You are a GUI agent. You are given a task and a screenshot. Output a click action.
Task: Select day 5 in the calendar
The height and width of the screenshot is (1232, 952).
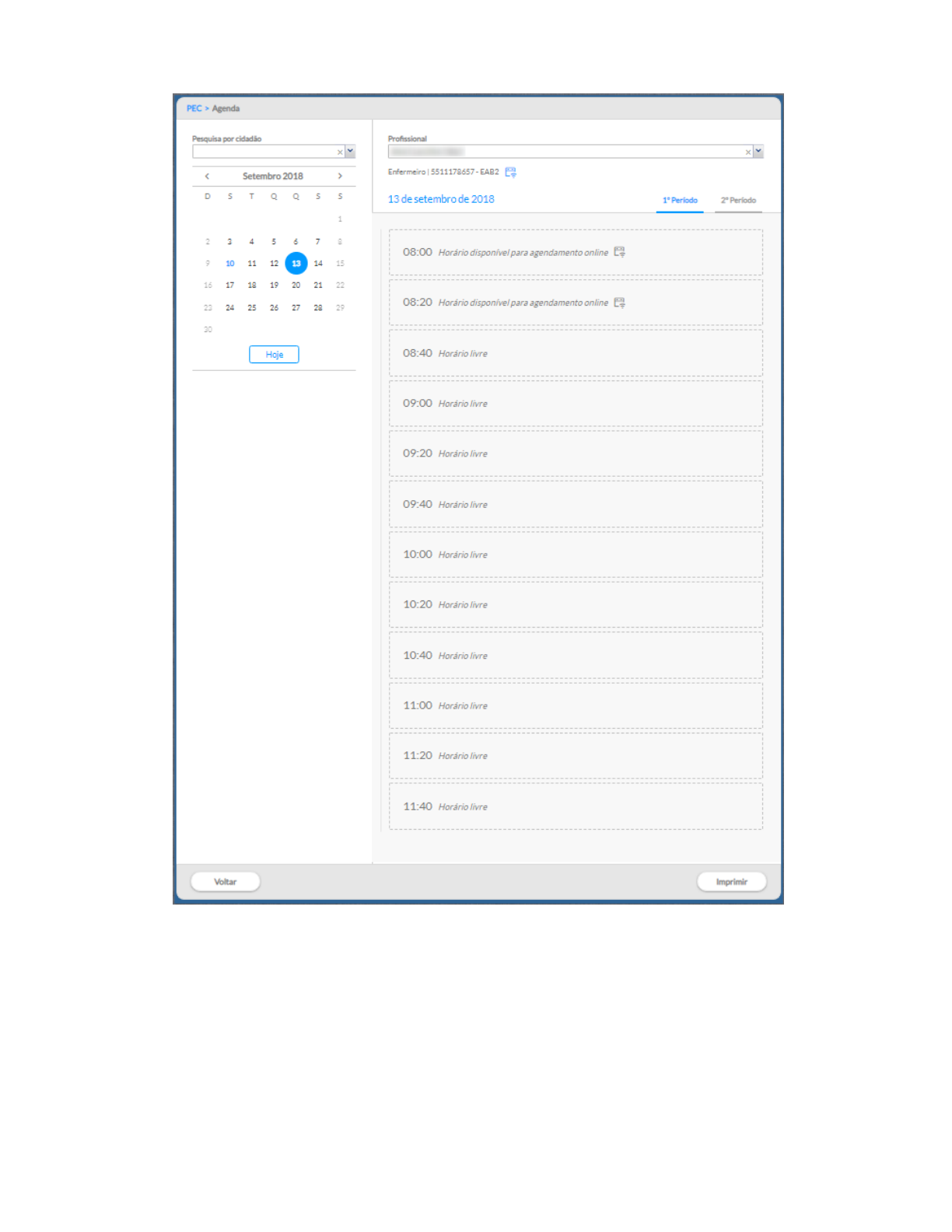point(274,242)
